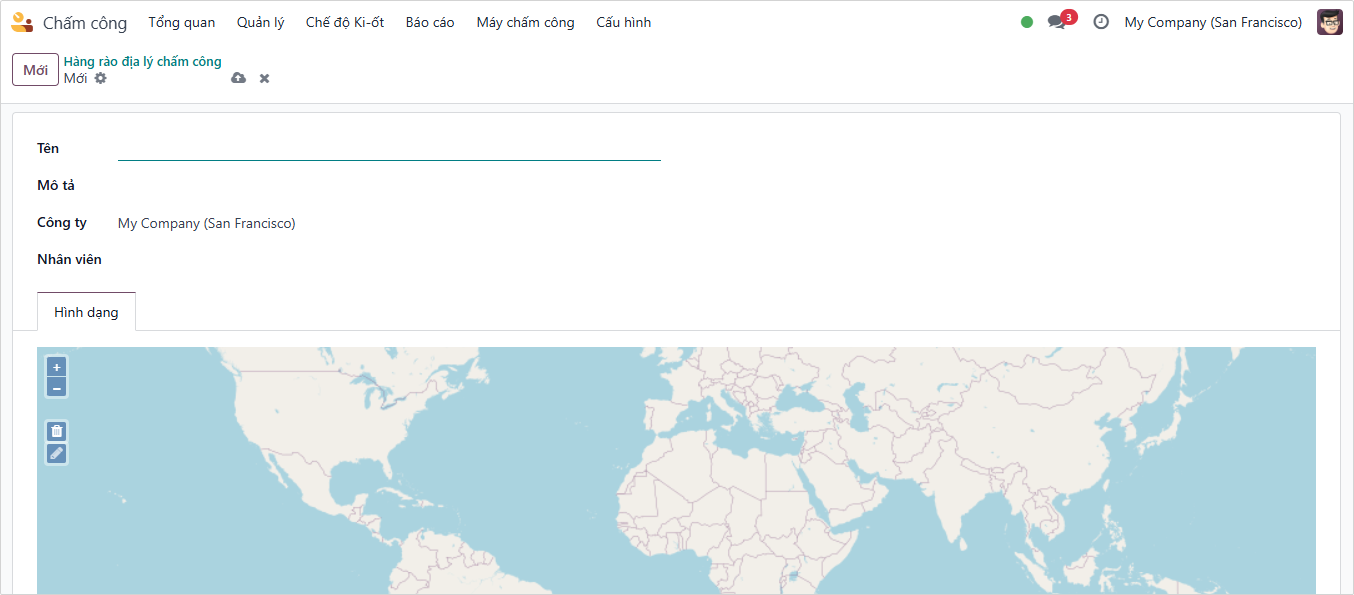Open the Báo cáo menu

click(x=430, y=22)
